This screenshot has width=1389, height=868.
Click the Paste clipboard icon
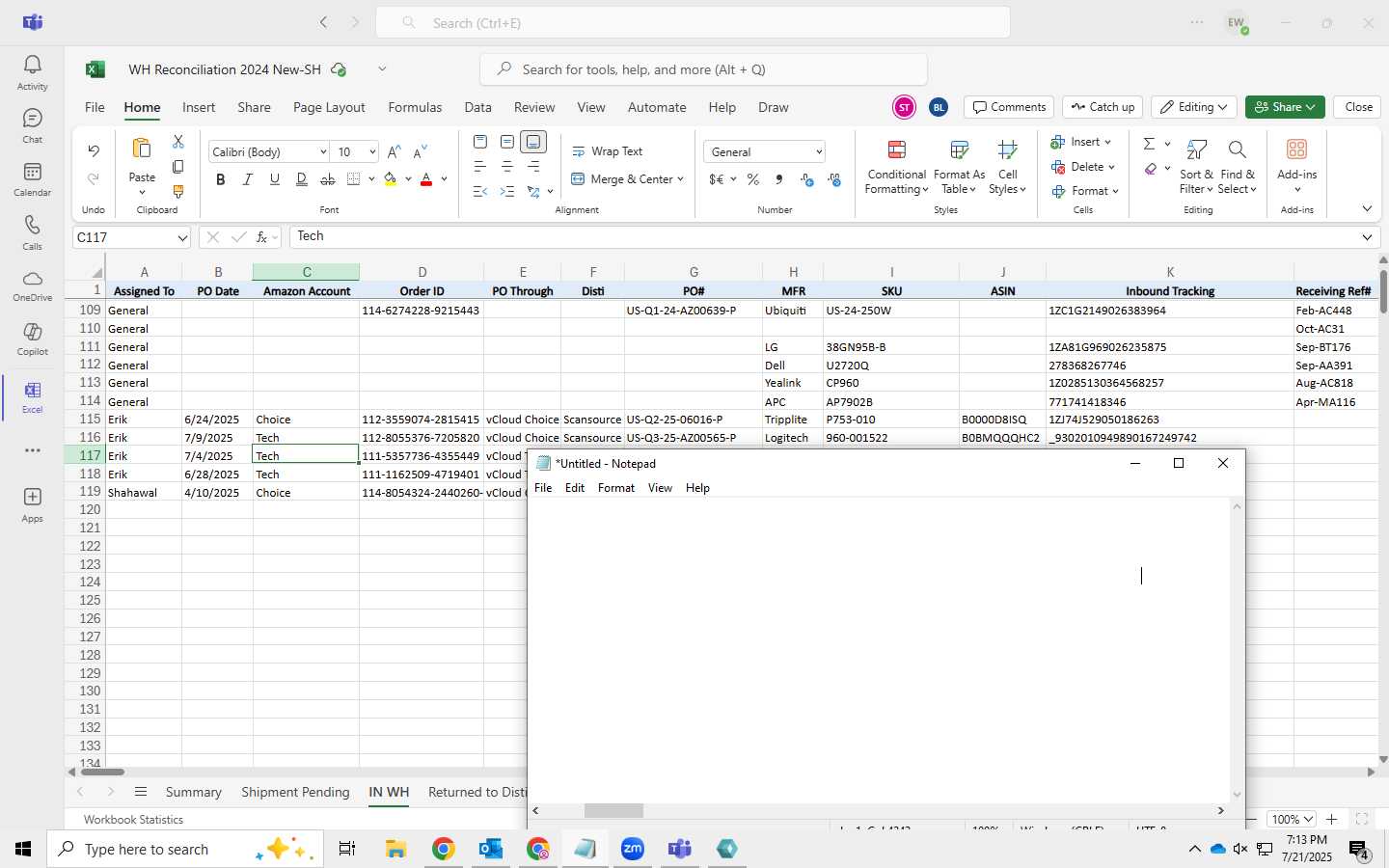click(142, 149)
